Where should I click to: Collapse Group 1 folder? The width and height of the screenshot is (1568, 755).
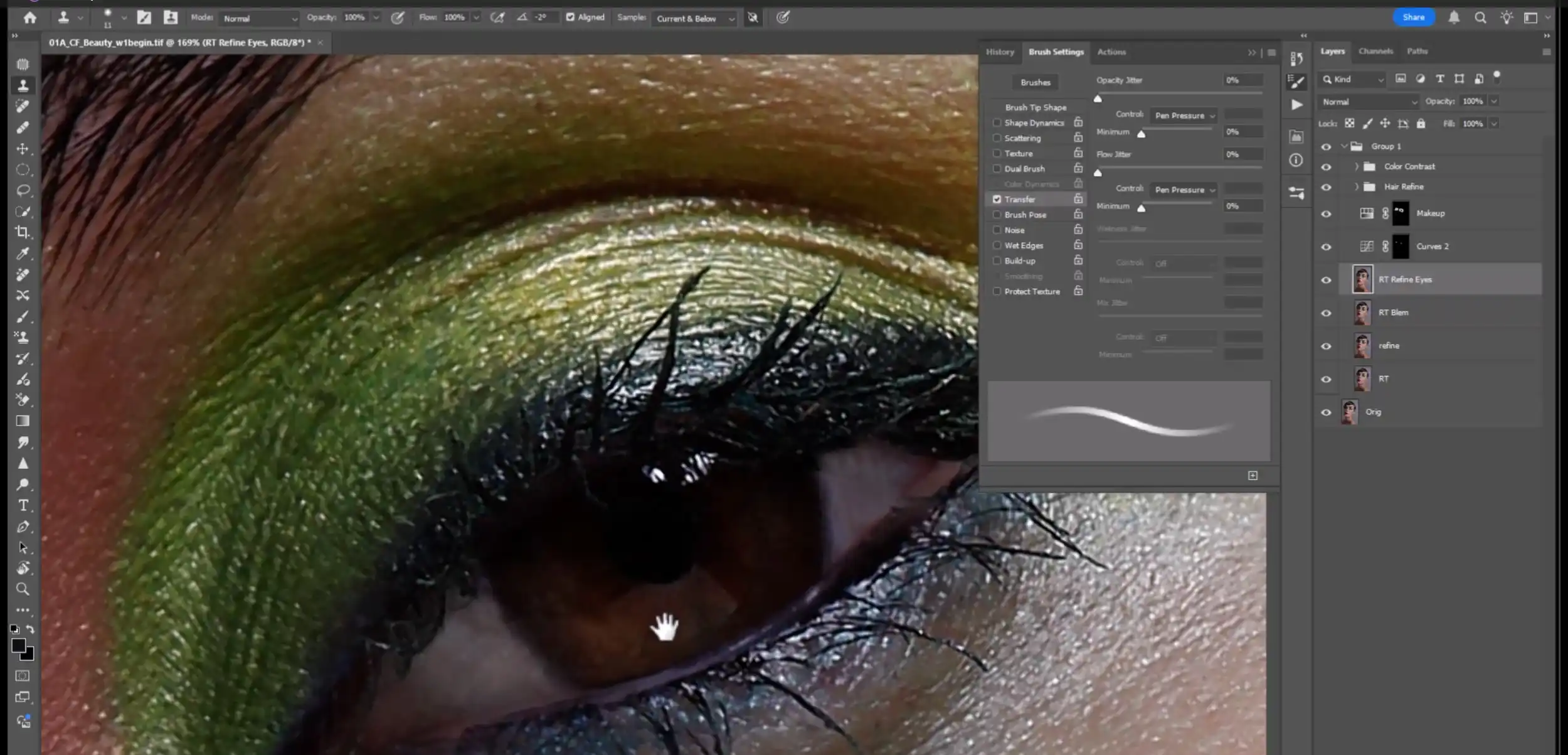(1344, 146)
